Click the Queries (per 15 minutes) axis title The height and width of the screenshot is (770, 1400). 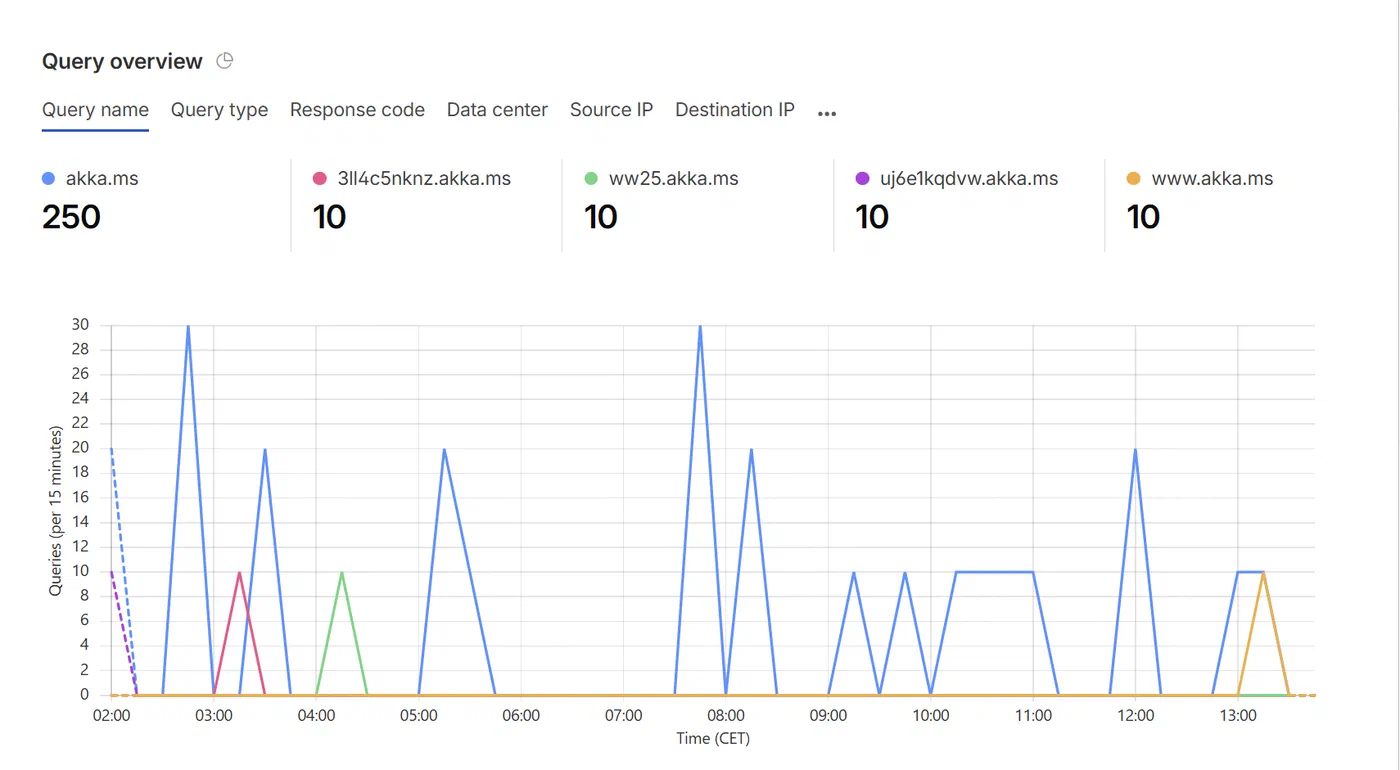click(x=56, y=511)
